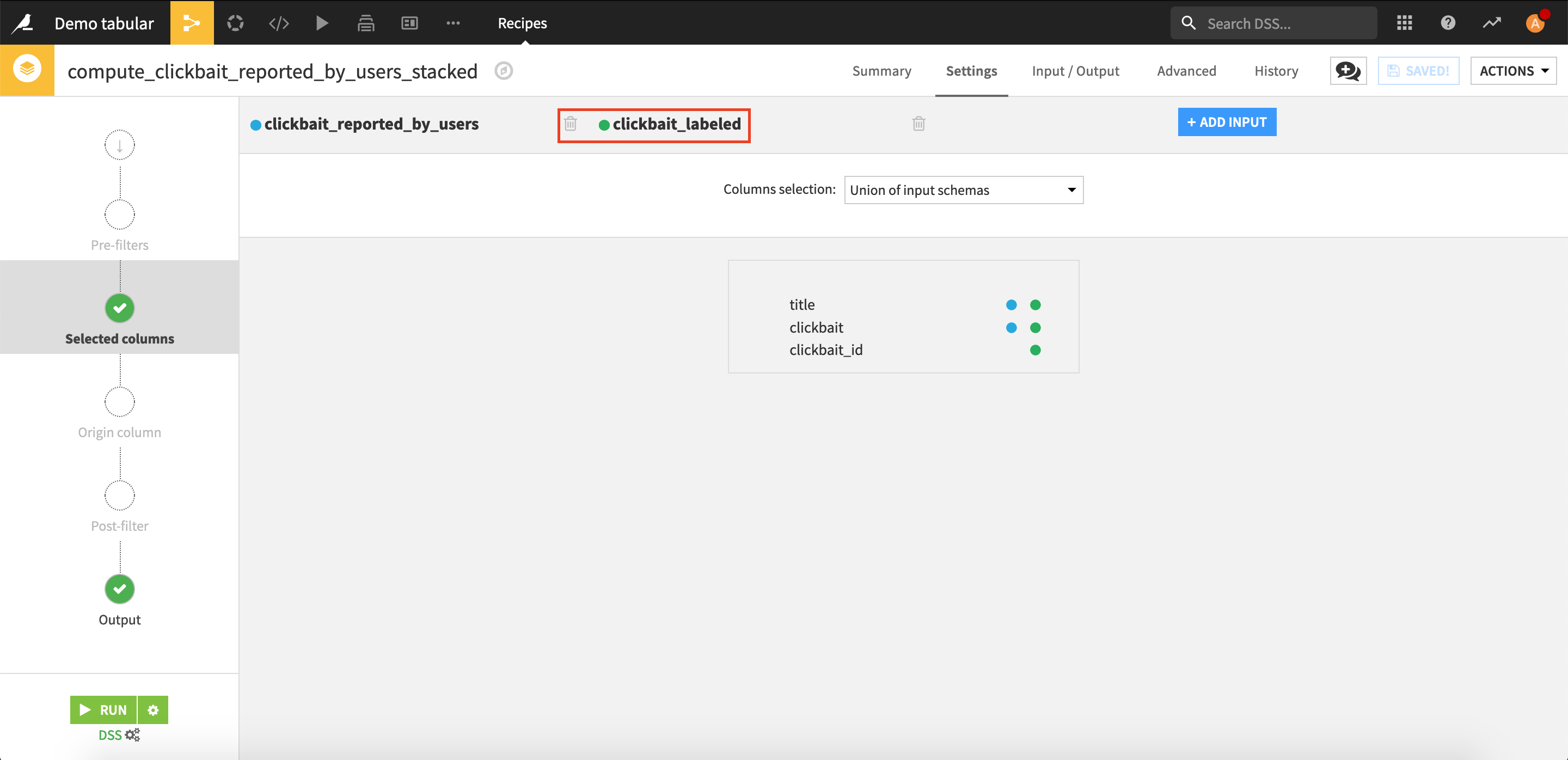
Task: Open the jobs play icon in top bar
Action: point(322,23)
